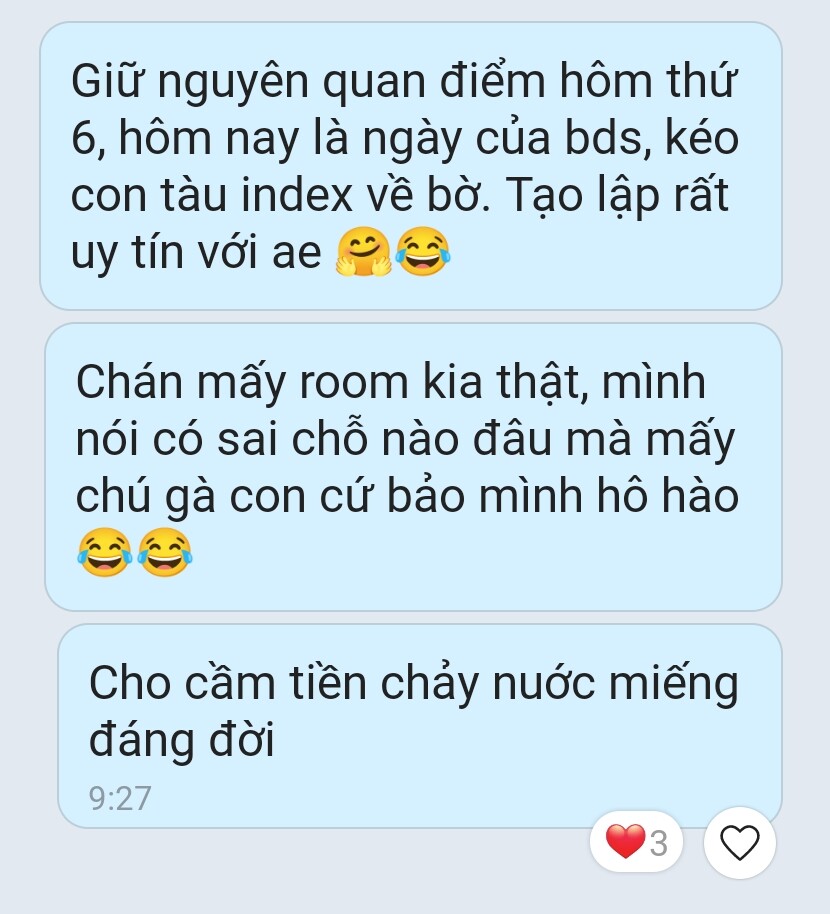
Task: Click the text "đáng đời"
Action: tap(181, 740)
